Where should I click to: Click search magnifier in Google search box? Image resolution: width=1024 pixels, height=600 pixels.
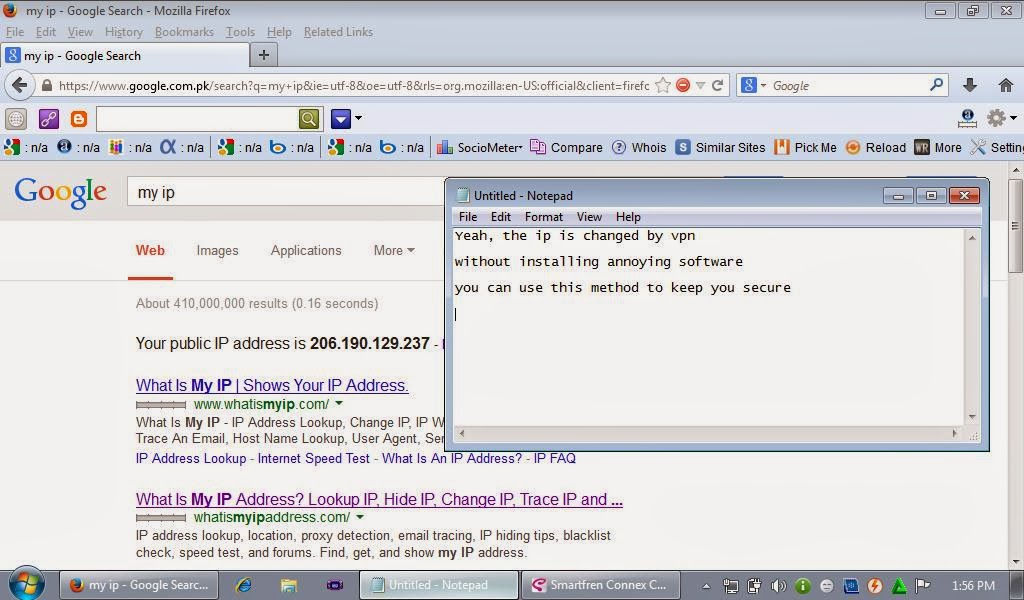point(936,85)
